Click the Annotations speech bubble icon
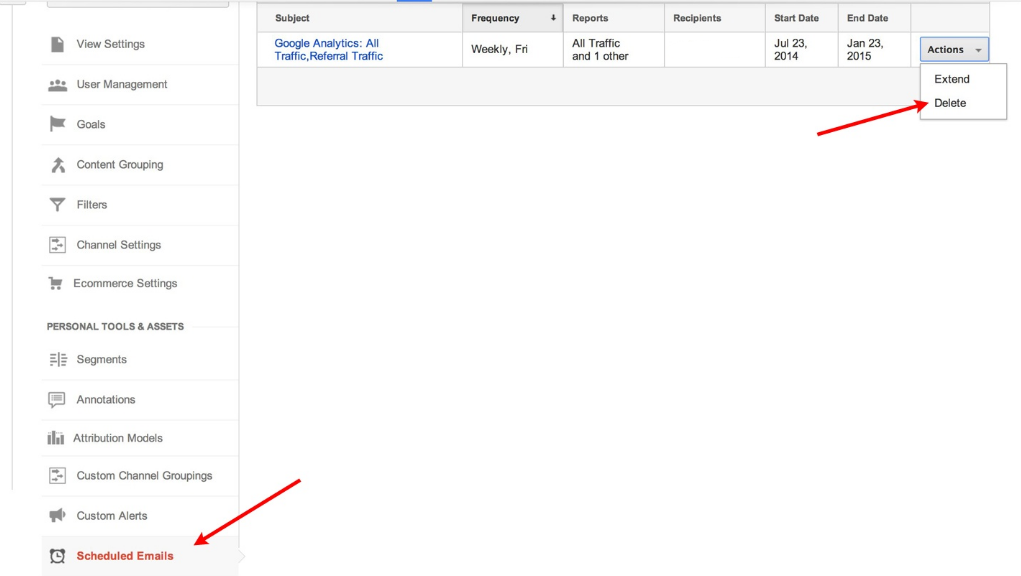The image size is (1021, 576). click(57, 400)
